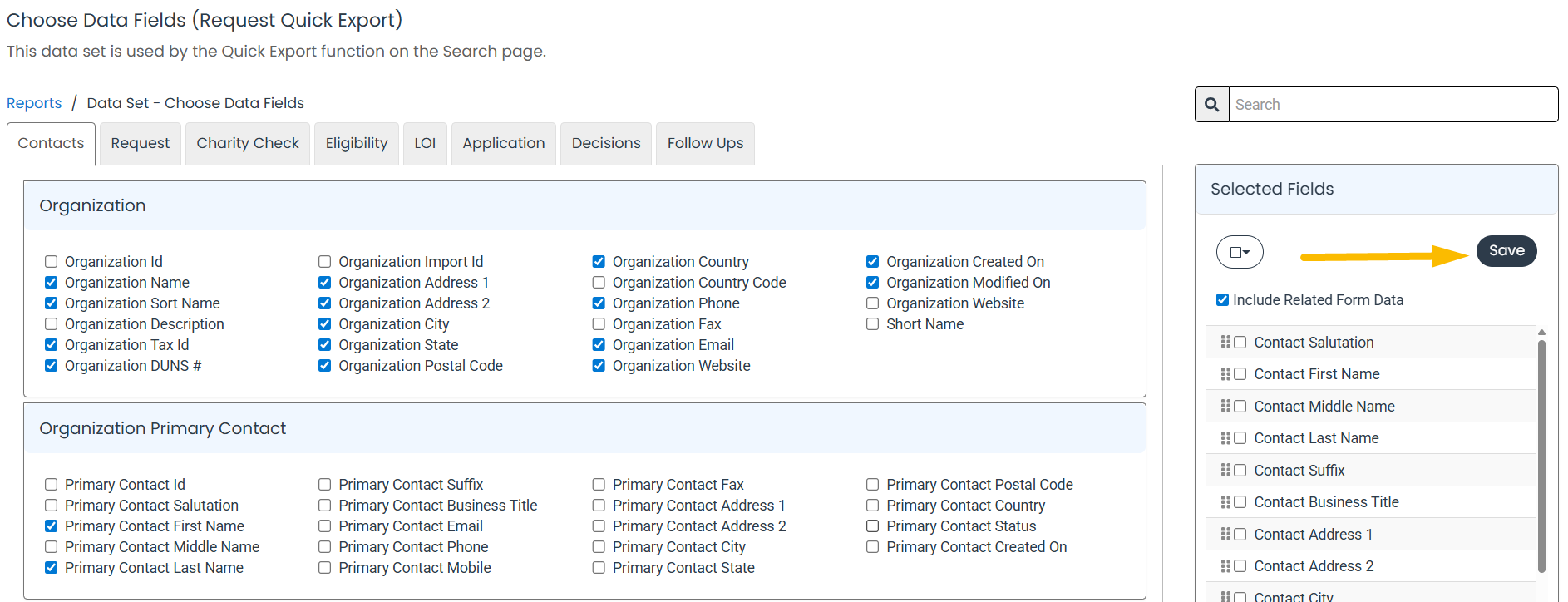The height and width of the screenshot is (602, 1568).
Task: Uncheck Organization Address 1
Action: click(x=325, y=283)
